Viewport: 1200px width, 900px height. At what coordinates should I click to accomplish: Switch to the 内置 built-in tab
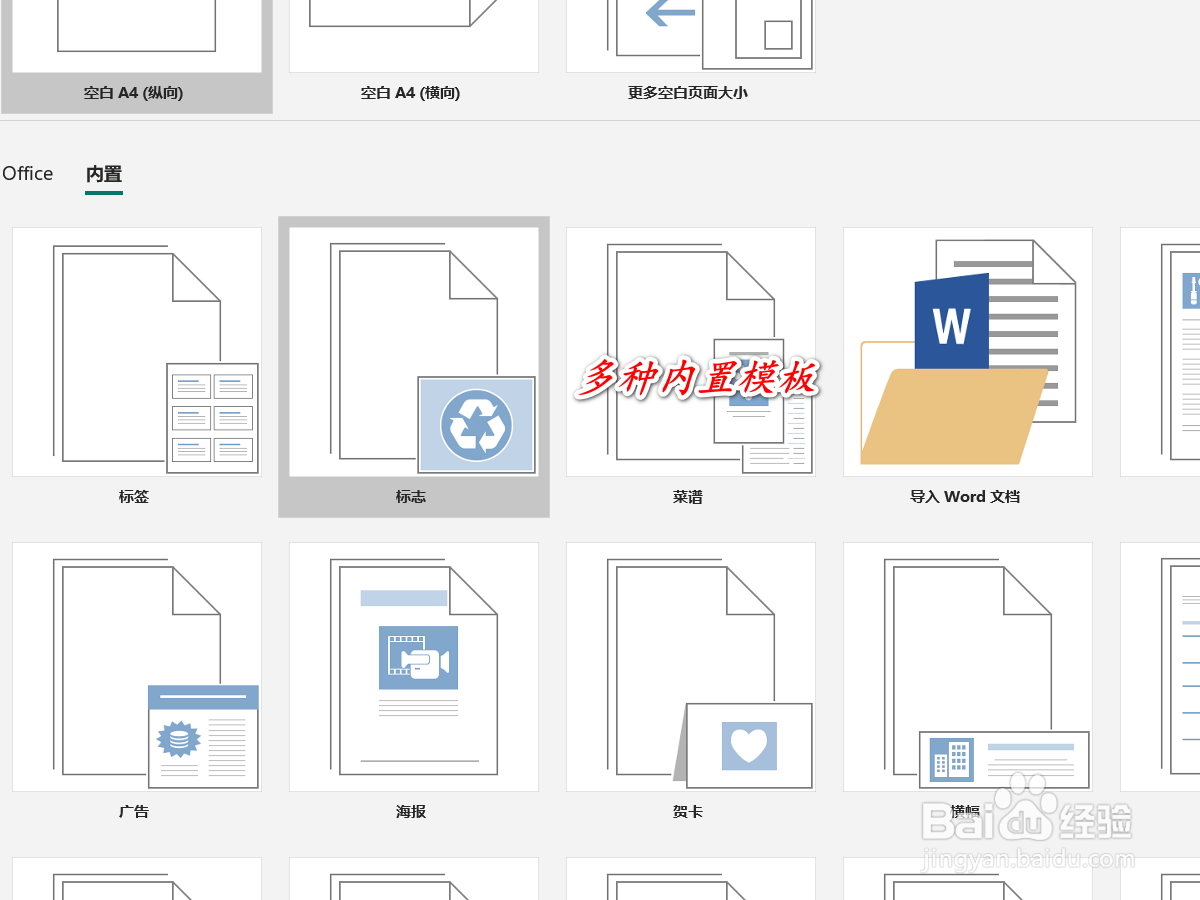coord(104,174)
